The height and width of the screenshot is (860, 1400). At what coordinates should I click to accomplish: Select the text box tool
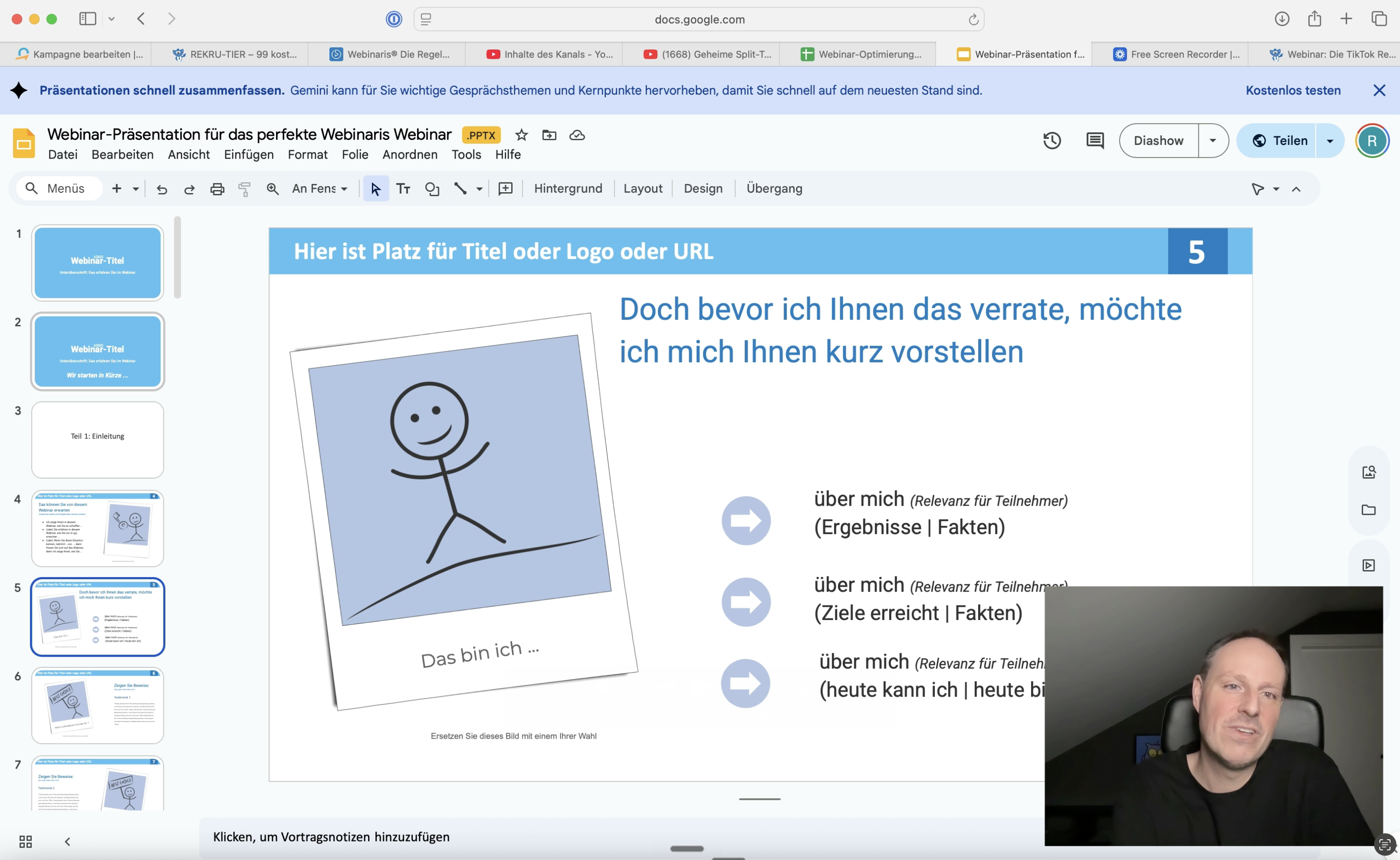coord(403,189)
